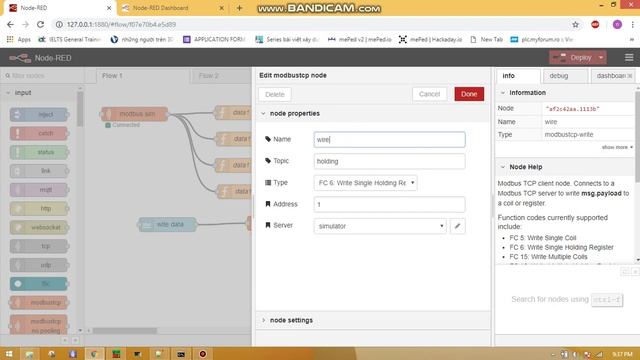Click into the Topic field containing holding

point(389,161)
